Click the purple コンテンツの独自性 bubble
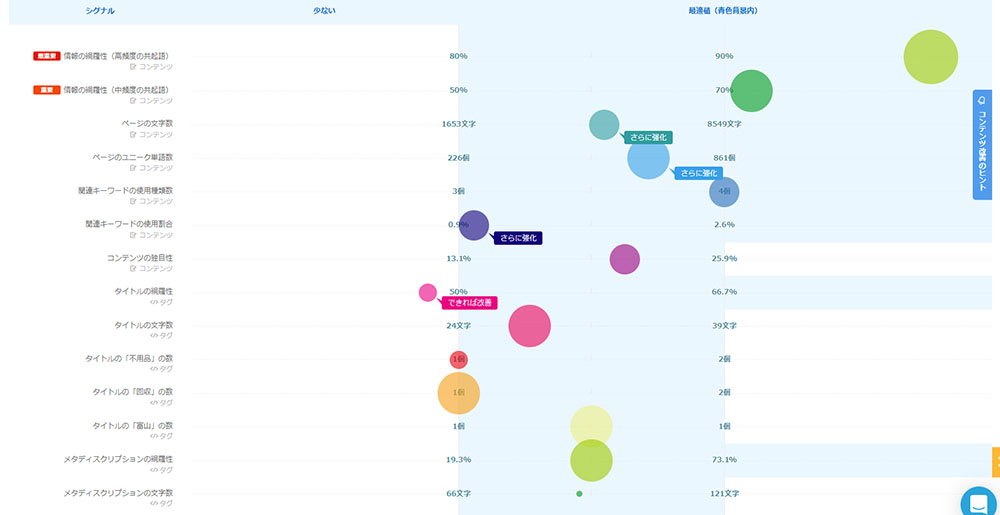Screen dimensions: 1000x515 (x=624, y=259)
